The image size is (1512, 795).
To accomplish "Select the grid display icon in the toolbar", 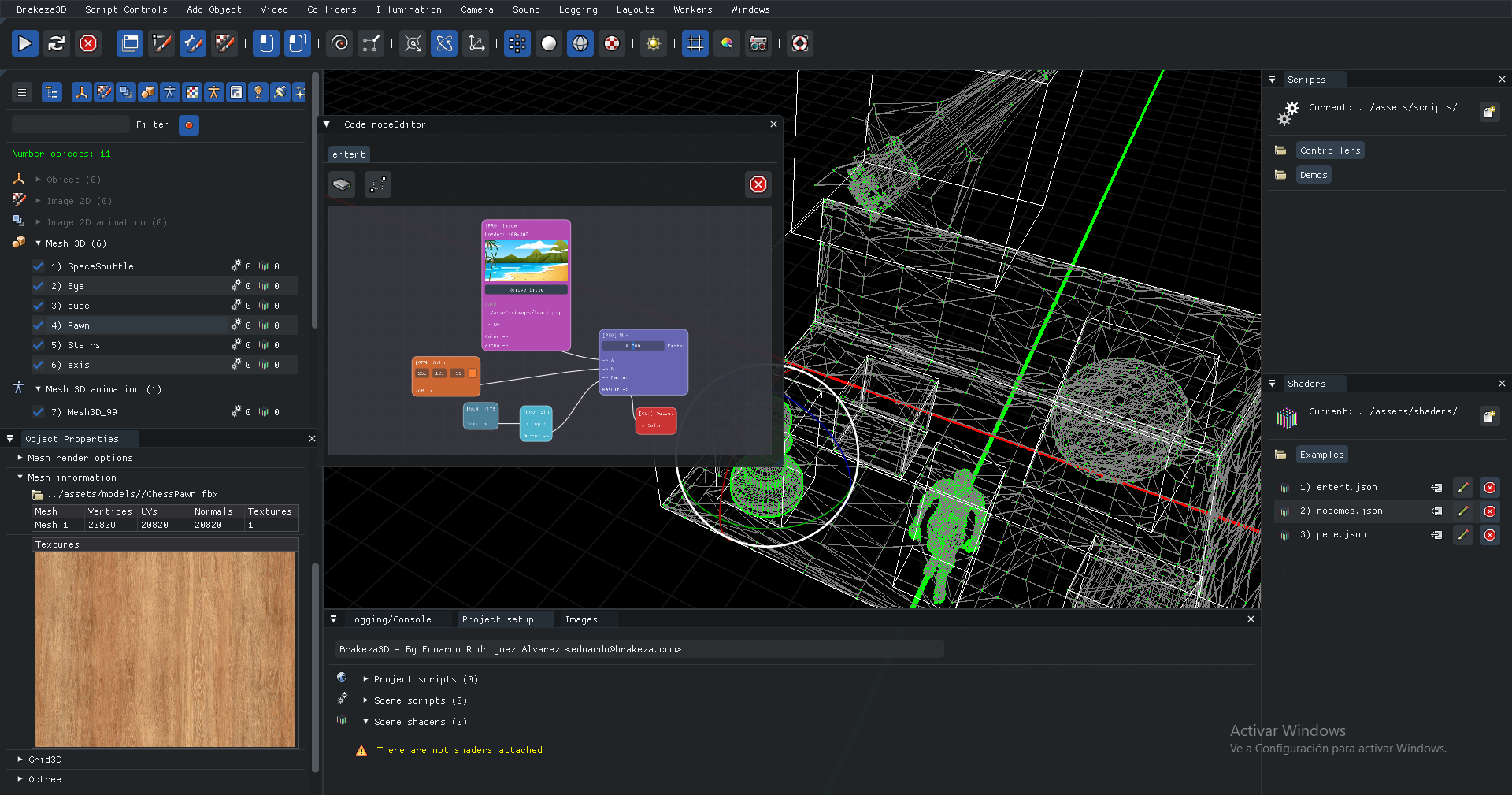I will click(x=695, y=43).
